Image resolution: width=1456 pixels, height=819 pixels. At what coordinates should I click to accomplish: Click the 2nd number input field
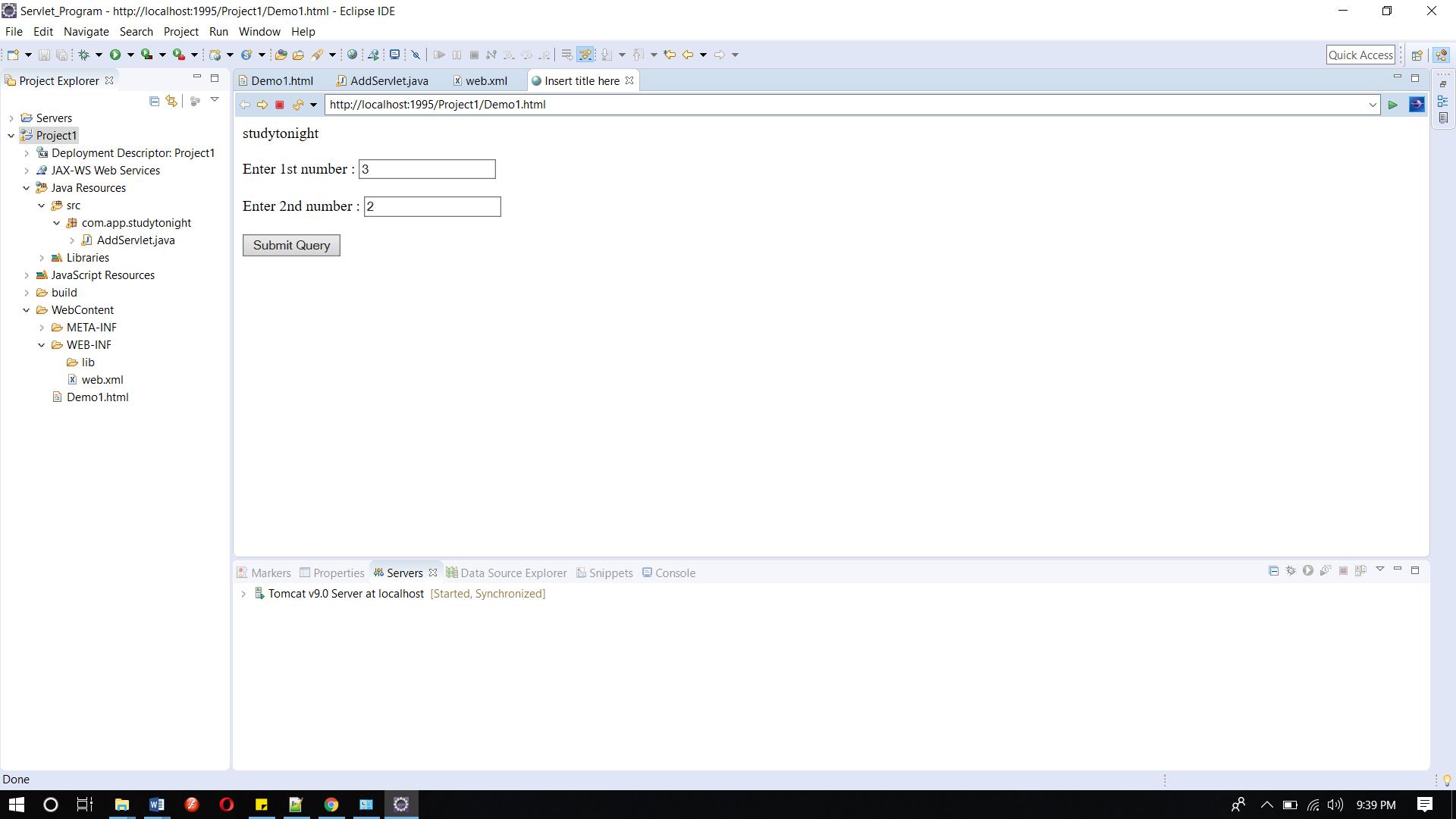click(x=432, y=206)
